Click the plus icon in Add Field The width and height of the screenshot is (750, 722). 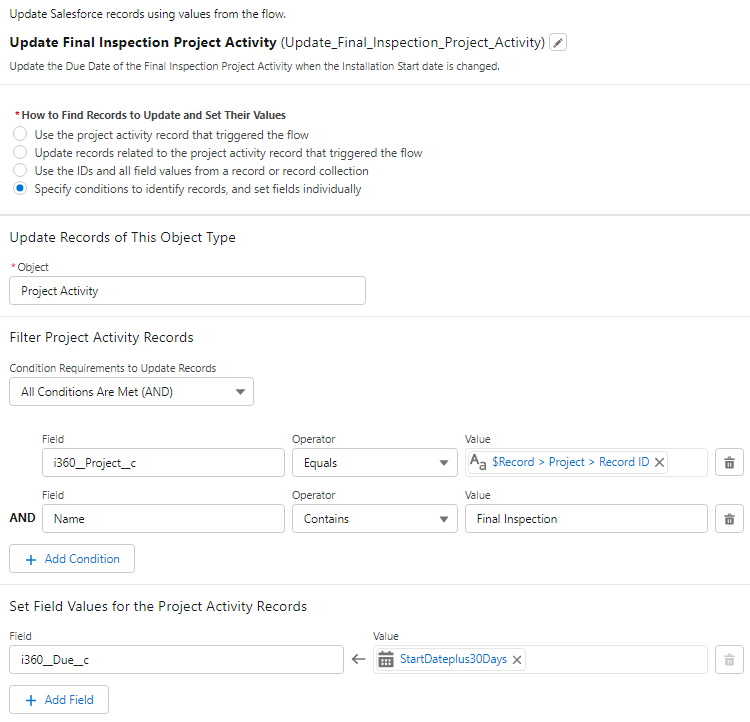click(x=30, y=700)
